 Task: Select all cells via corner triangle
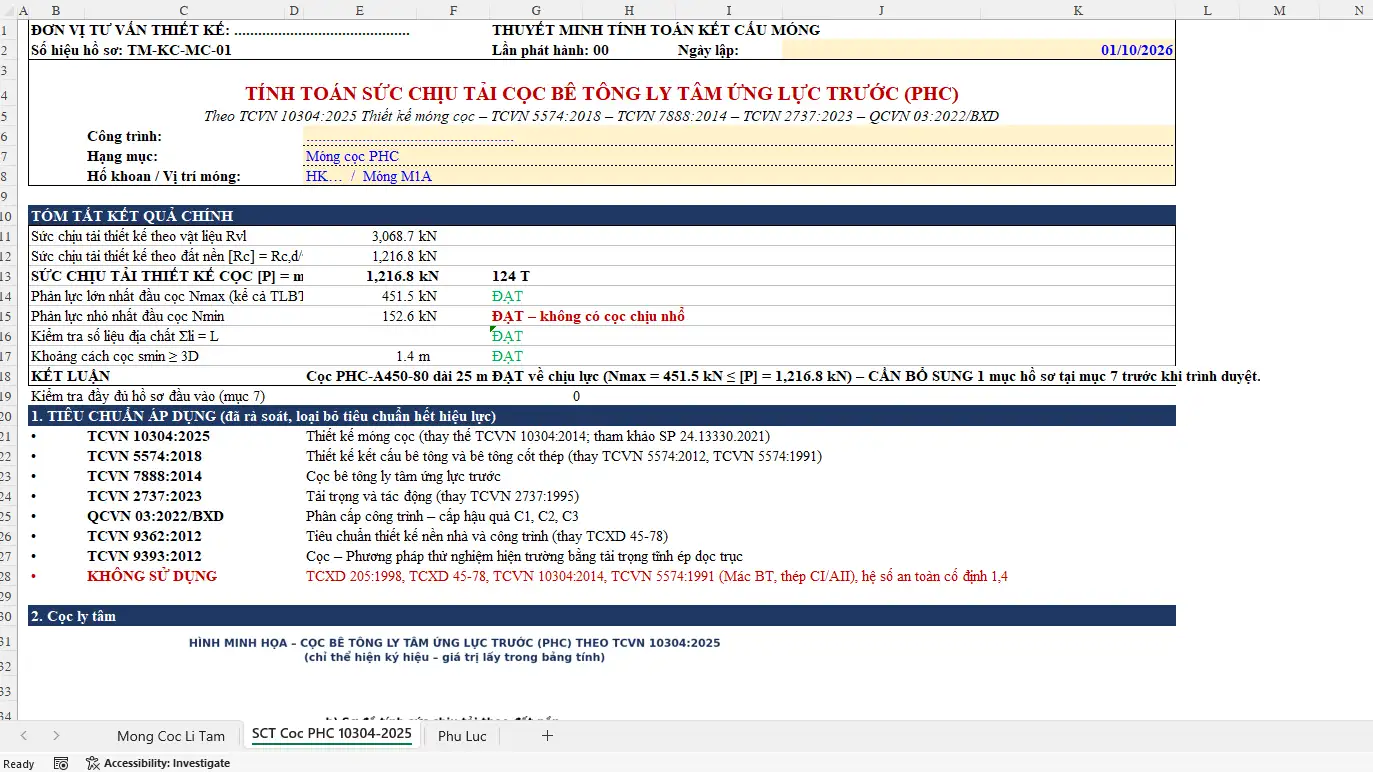[x=9, y=10]
